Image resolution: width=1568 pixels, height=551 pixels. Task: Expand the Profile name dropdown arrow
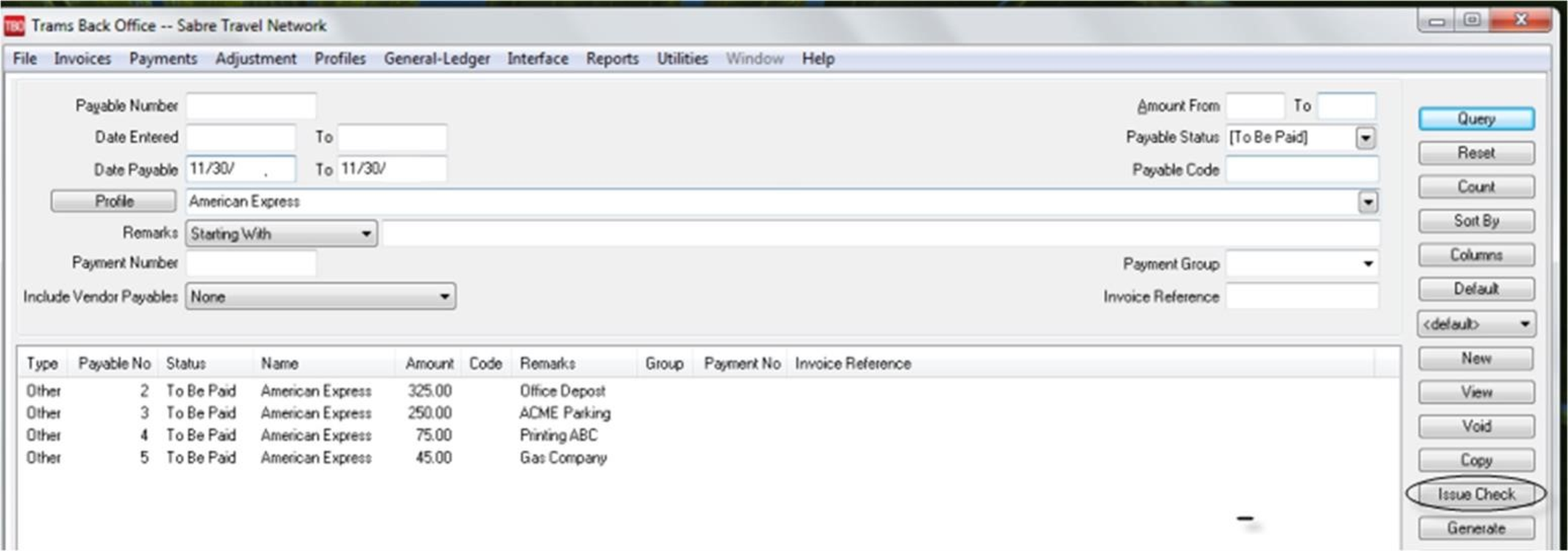[x=1367, y=201]
